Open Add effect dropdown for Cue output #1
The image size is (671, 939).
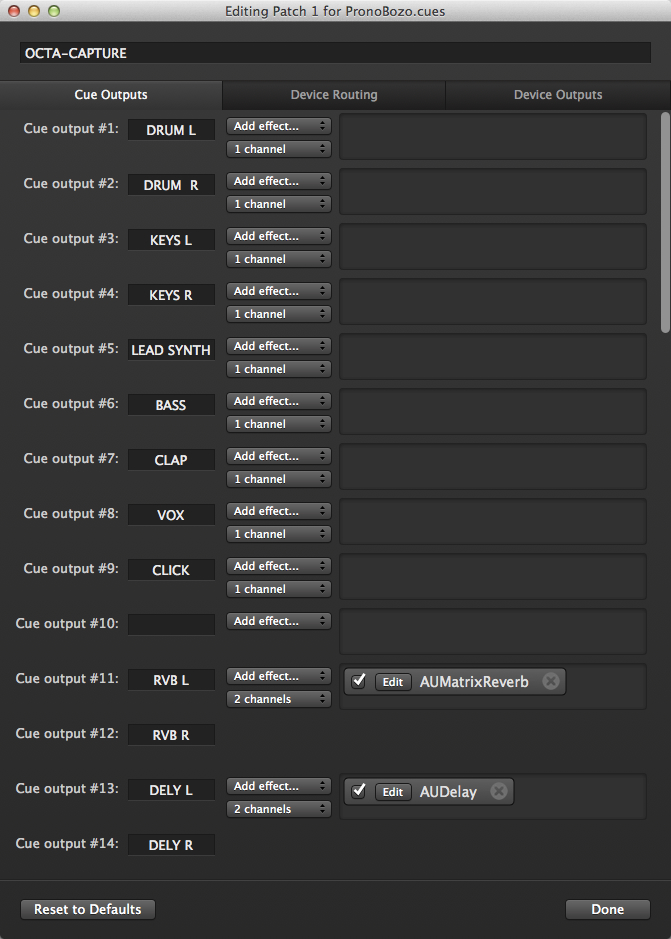click(279, 126)
